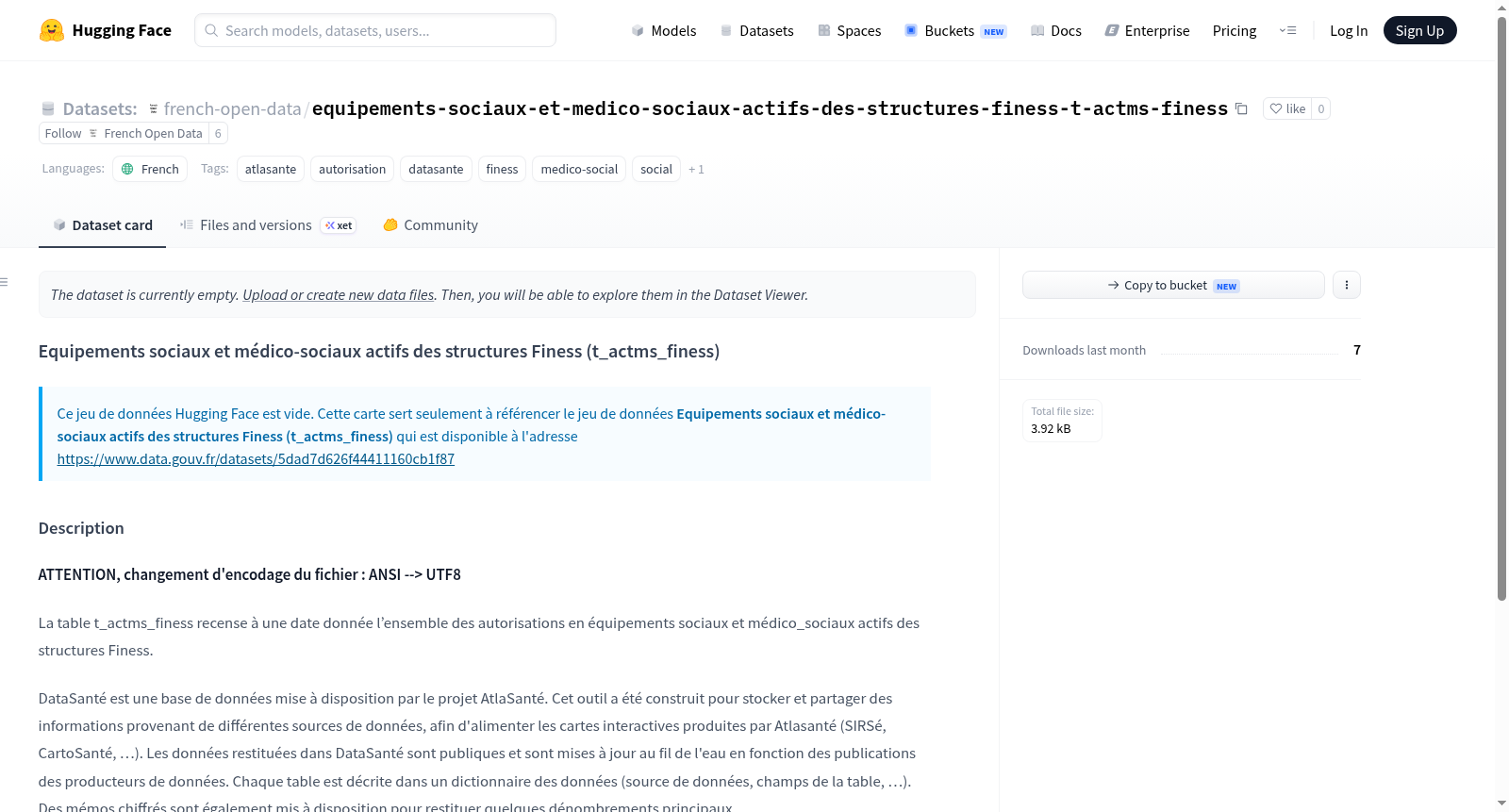Like this dataset

[1287, 108]
